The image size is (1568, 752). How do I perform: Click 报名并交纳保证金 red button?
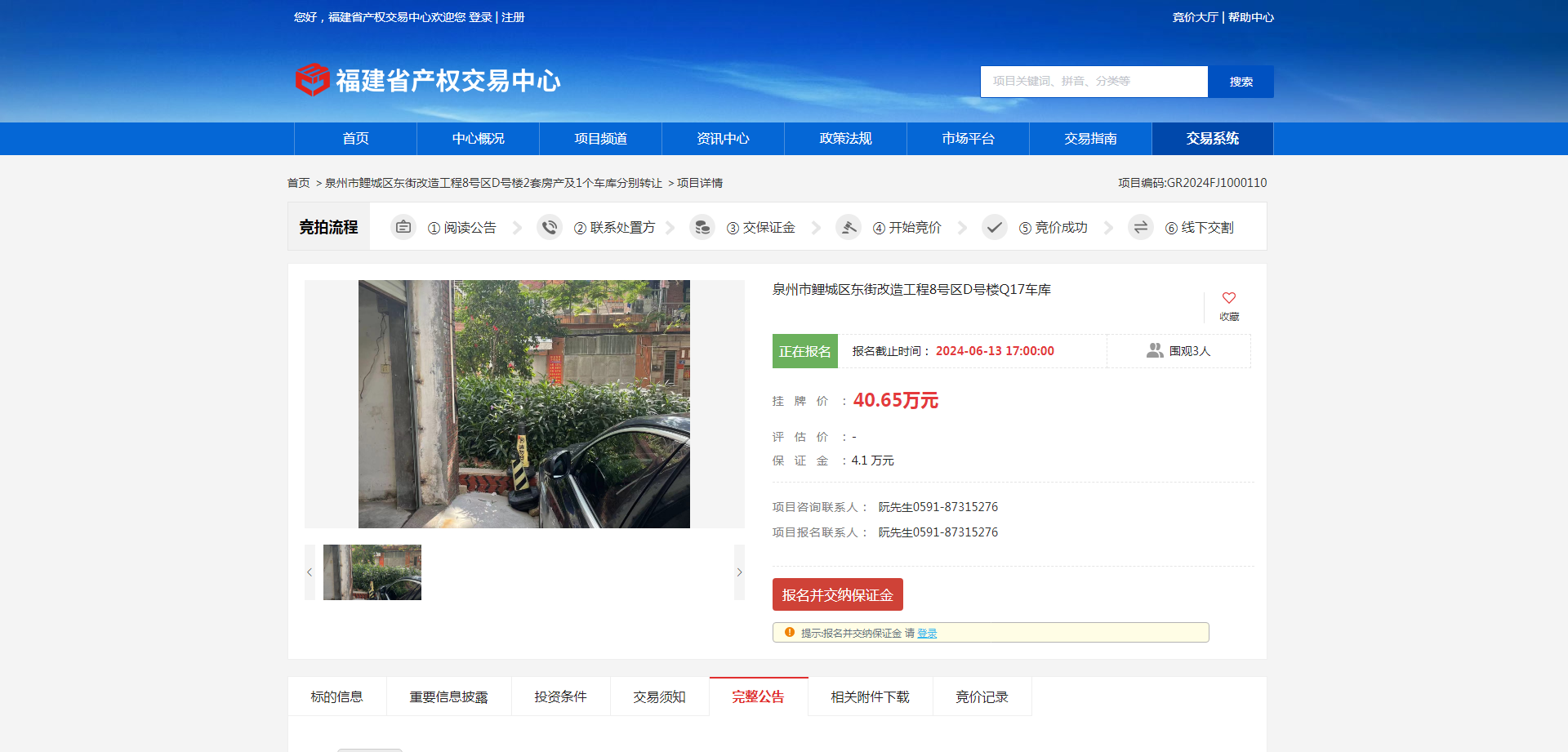(838, 594)
